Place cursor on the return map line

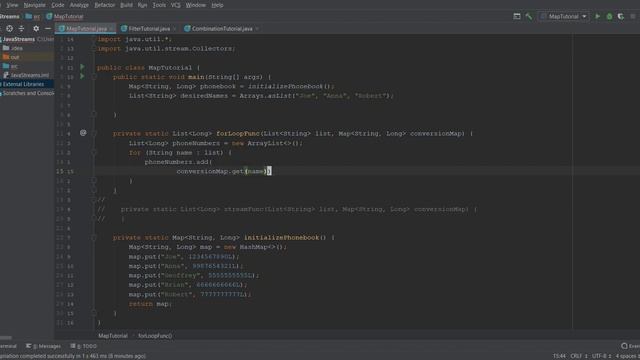[x=150, y=304]
